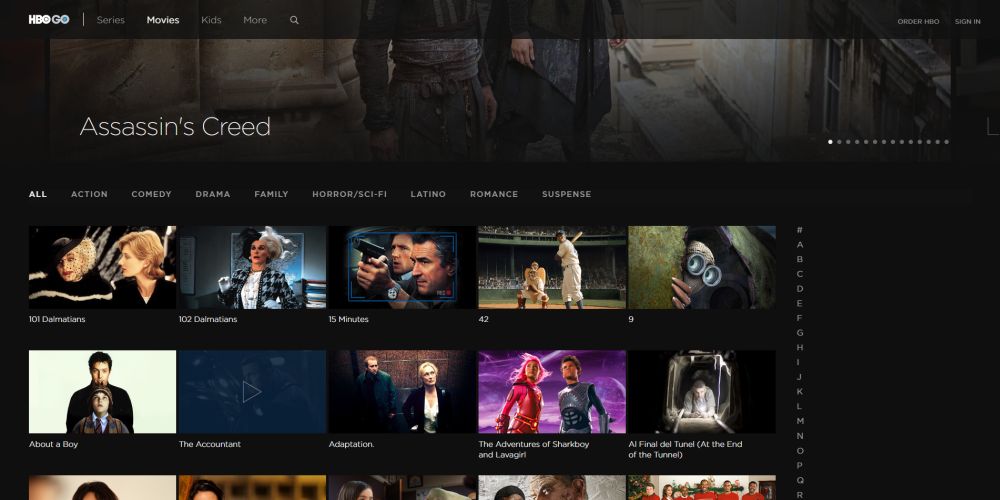The image size is (1000, 500).
Task: Open the Kids section
Action: coord(211,20)
